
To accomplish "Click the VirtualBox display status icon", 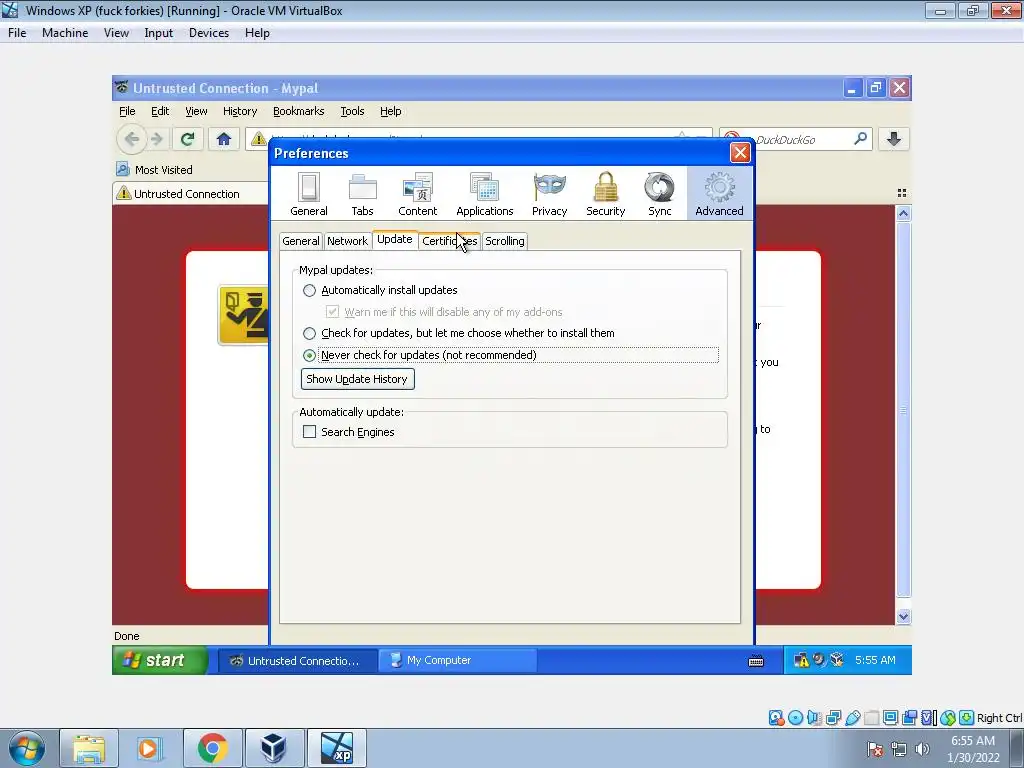I will pyautogui.click(x=890, y=718).
